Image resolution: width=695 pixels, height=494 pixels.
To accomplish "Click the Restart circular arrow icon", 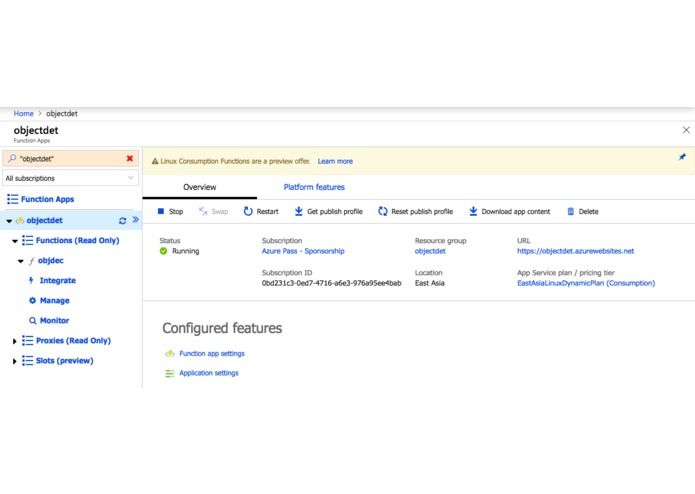I will [248, 211].
